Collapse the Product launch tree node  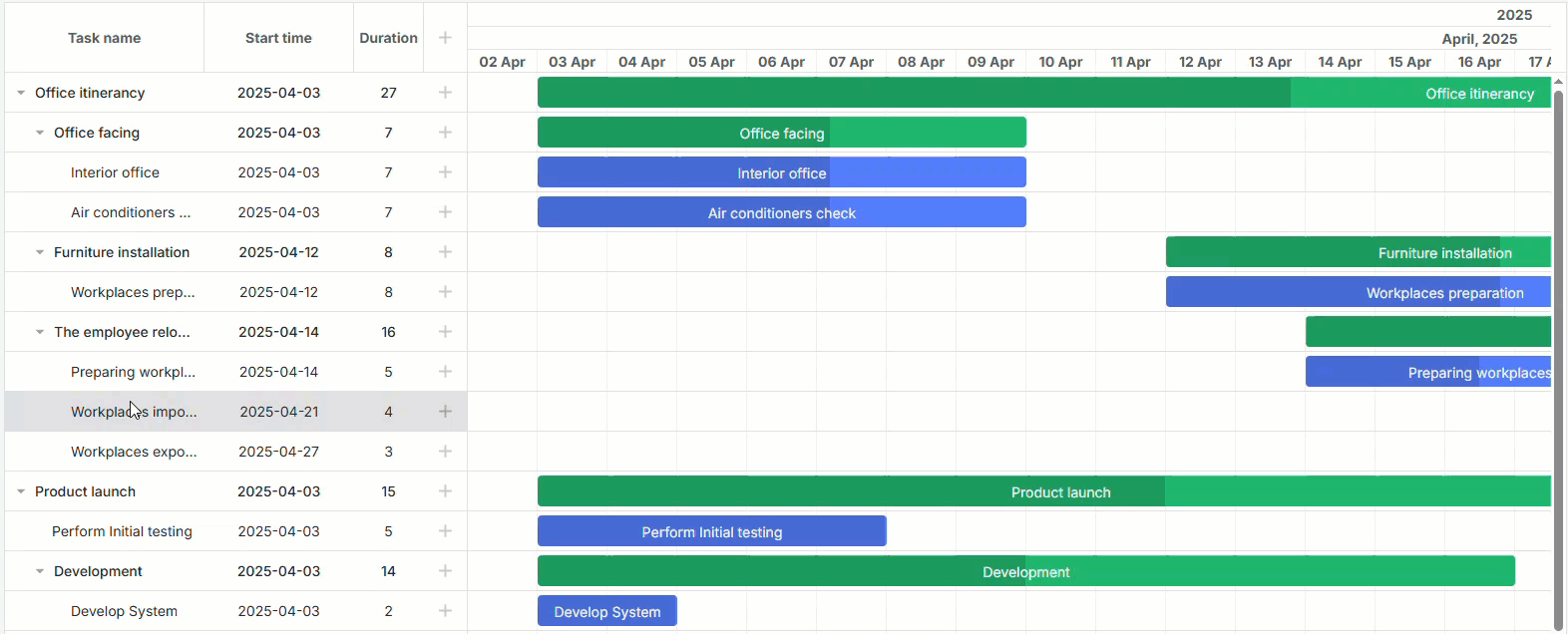(x=21, y=491)
